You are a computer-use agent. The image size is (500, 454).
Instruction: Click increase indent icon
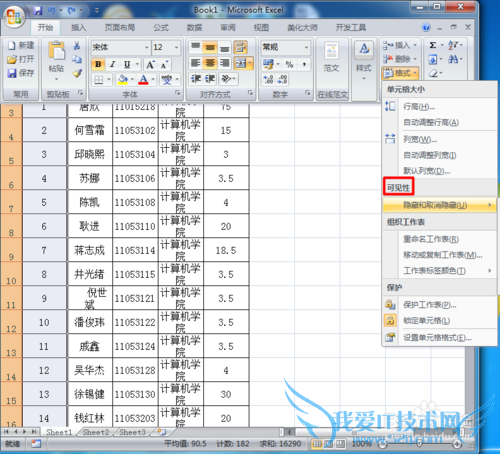210,79
